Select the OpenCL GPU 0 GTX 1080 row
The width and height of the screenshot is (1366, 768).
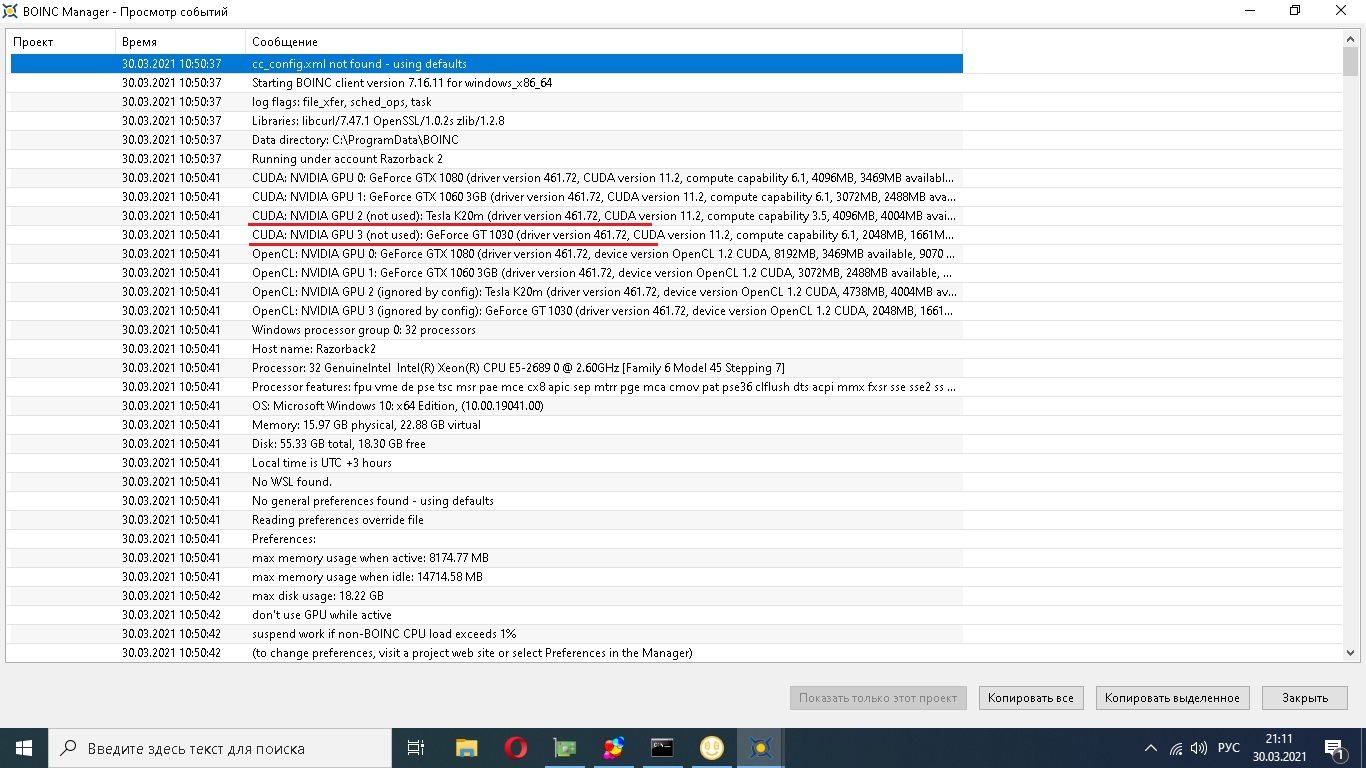click(486, 254)
